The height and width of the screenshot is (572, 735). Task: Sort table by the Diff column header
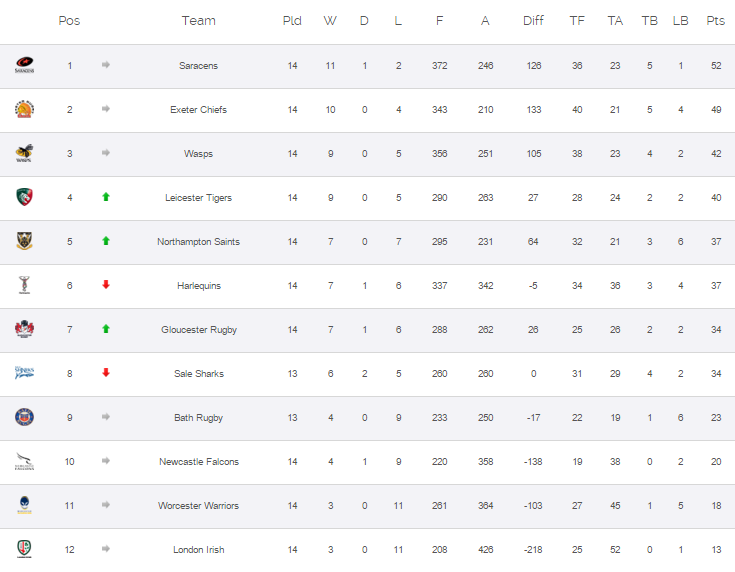coord(533,21)
